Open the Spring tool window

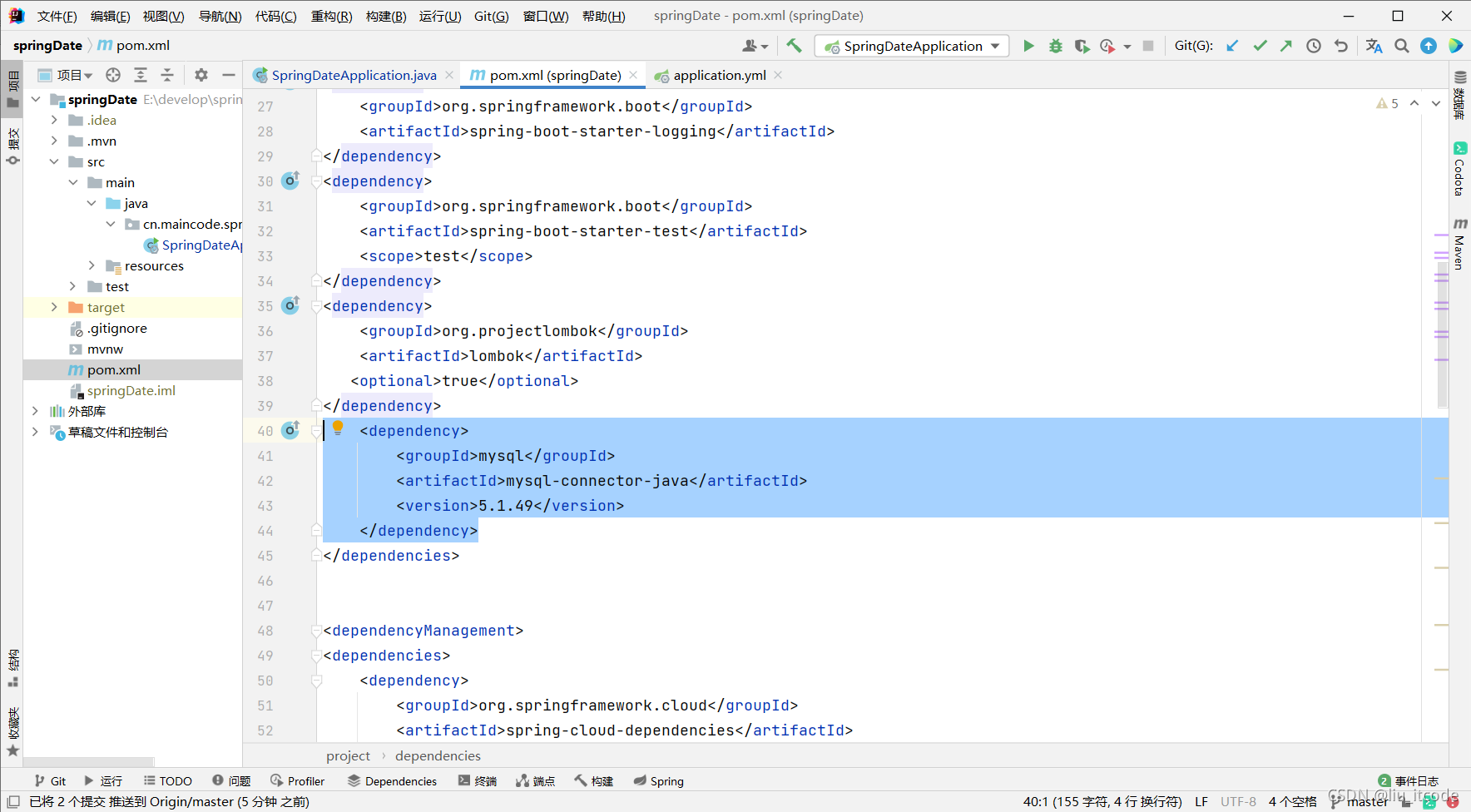pyautogui.click(x=658, y=780)
